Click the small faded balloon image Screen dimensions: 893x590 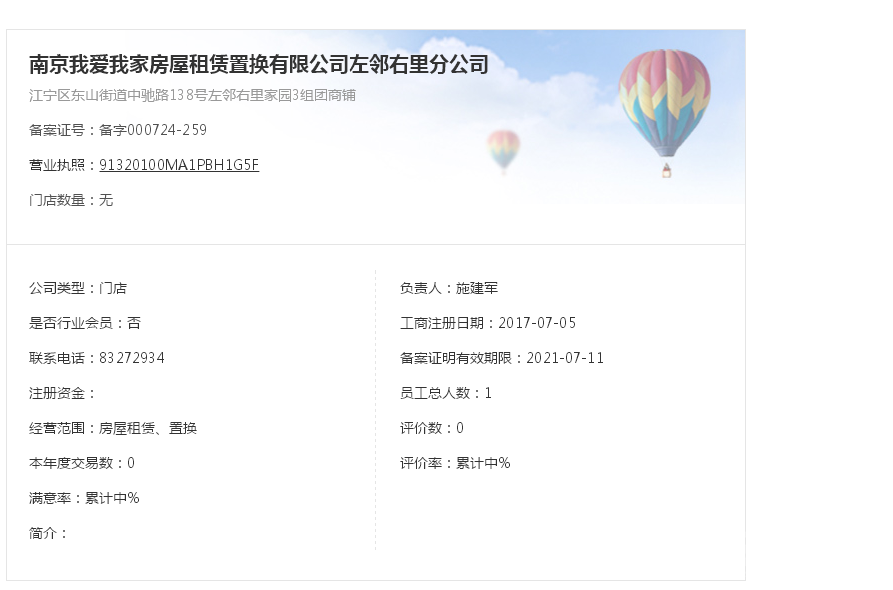(x=503, y=151)
